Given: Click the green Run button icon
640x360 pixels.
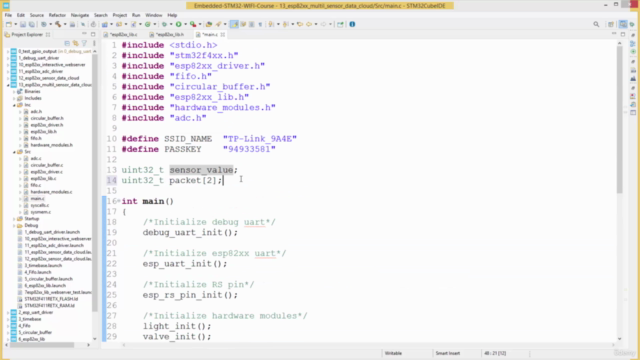Looking at the screenshot, I should point(178,24).
